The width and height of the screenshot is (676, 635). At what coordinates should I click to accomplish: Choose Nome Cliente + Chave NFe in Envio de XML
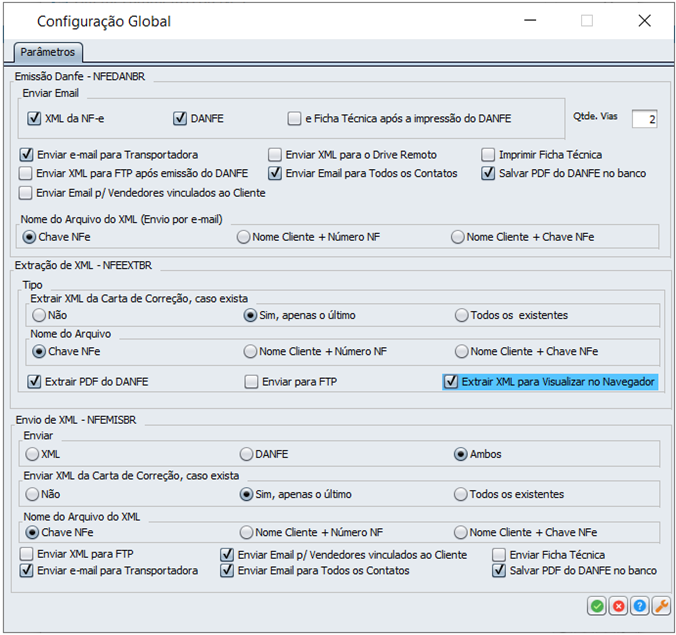coord(461,532)
